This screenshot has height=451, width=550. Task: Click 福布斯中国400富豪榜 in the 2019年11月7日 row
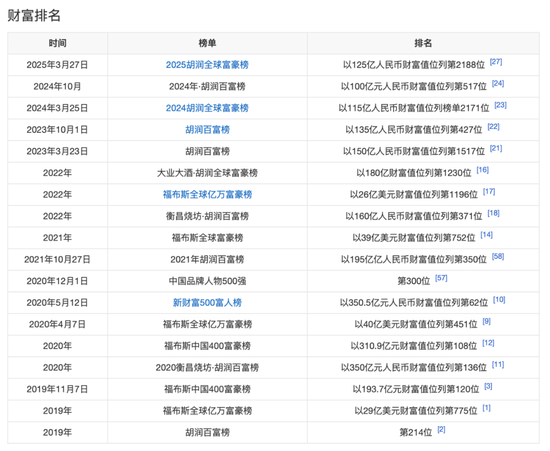(x=207, y=389)
